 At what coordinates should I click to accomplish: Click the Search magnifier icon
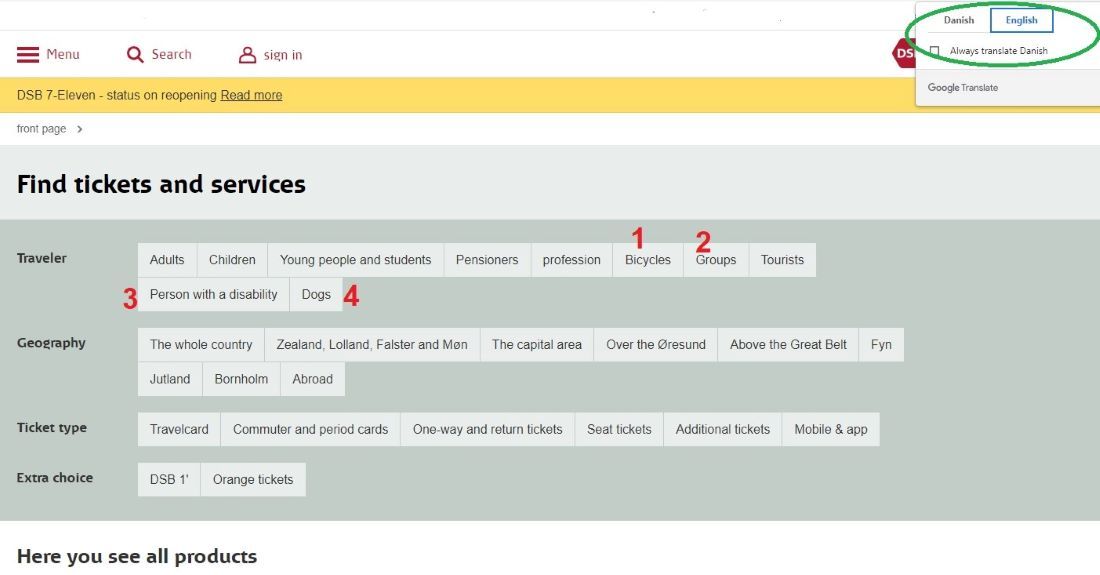[135, 55]
